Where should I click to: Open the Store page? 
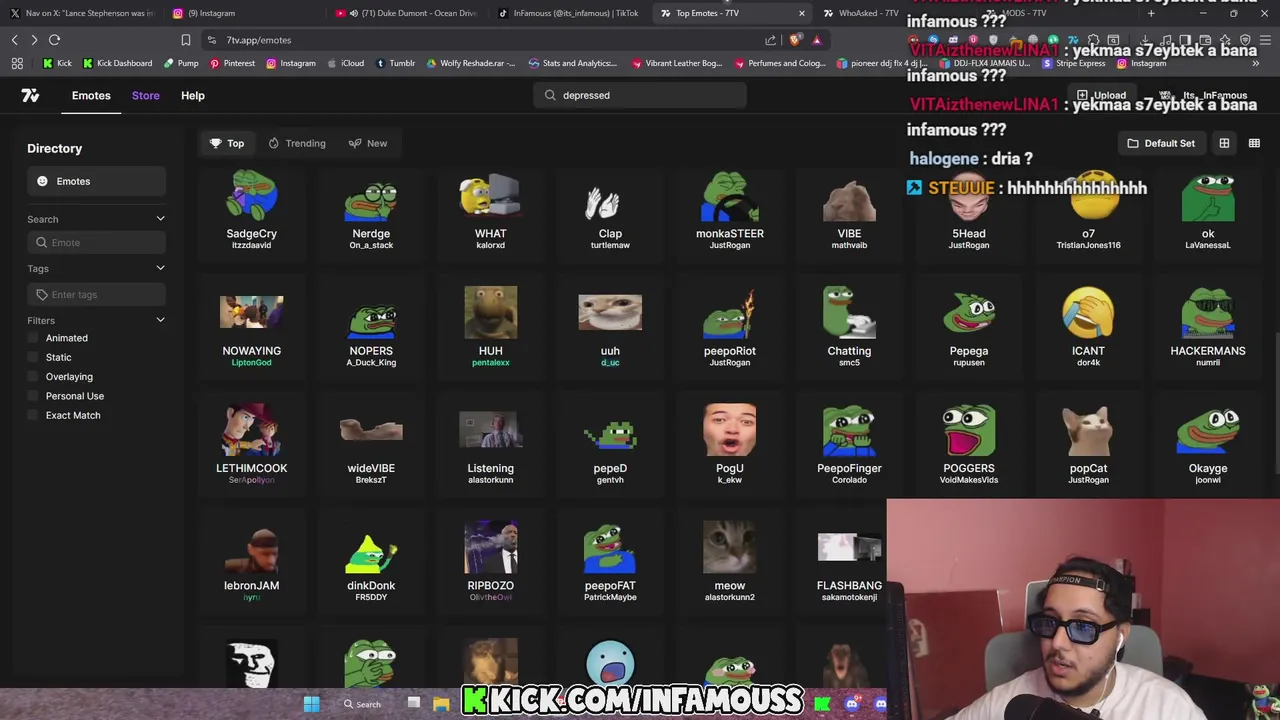tap(145, 95)
